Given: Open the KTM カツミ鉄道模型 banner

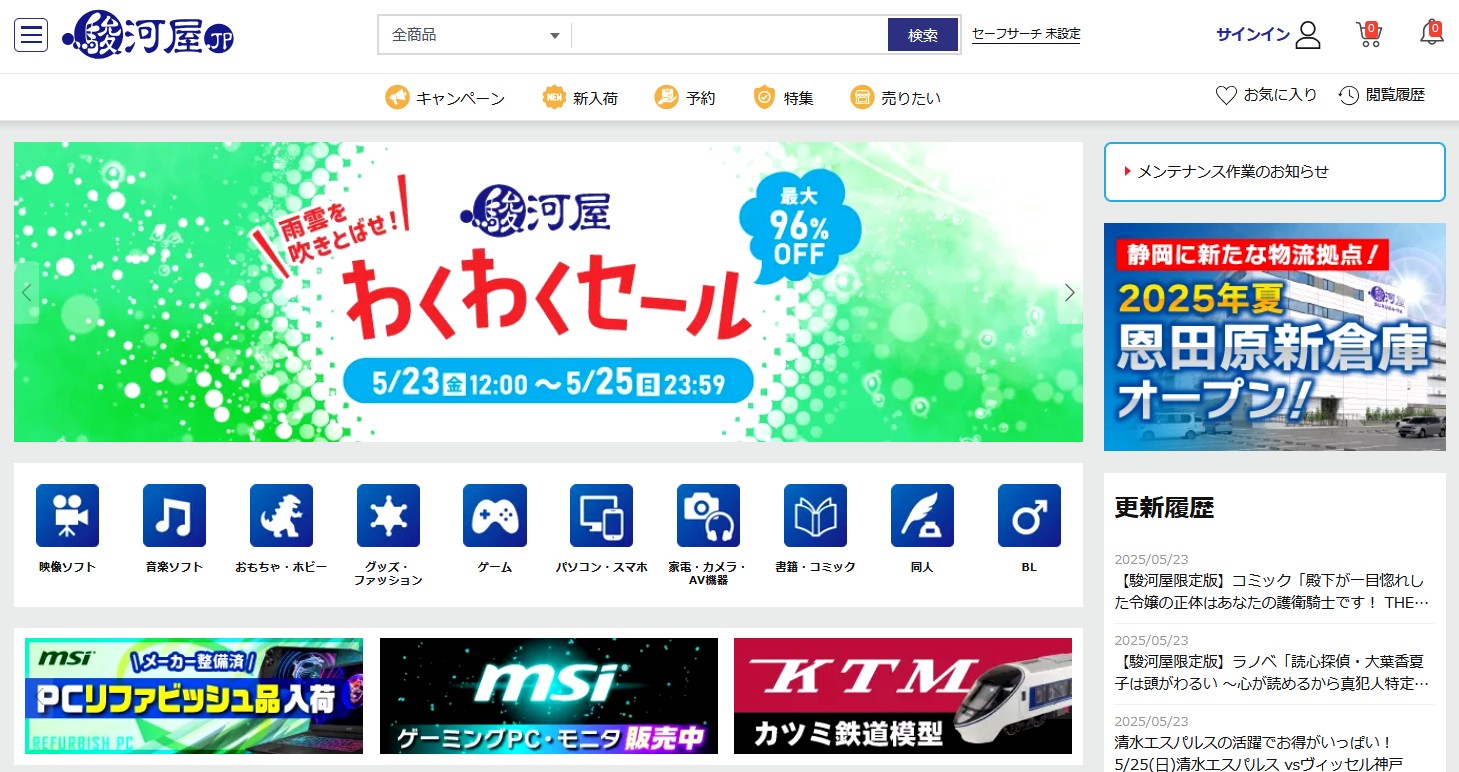Looking at the screenshot, I should (x=903, y=696).
